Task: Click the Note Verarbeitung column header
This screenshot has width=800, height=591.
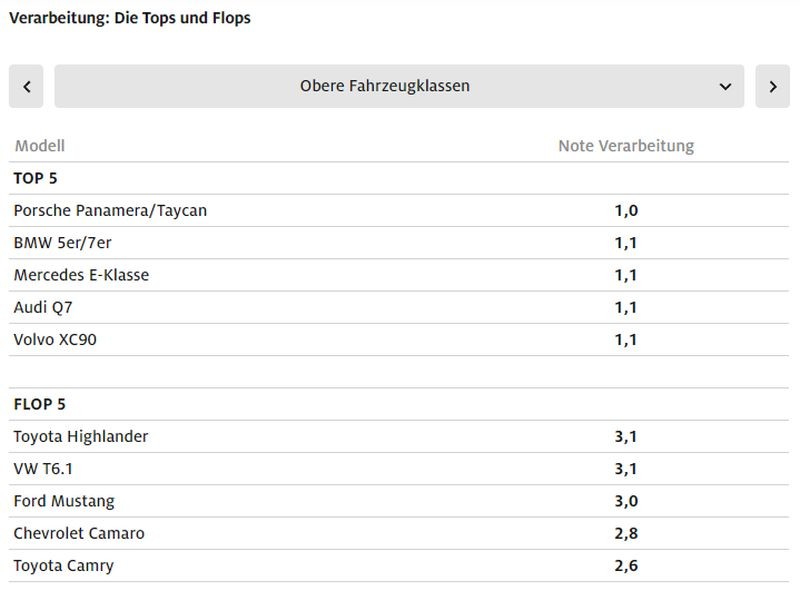Action: point(625,146)
